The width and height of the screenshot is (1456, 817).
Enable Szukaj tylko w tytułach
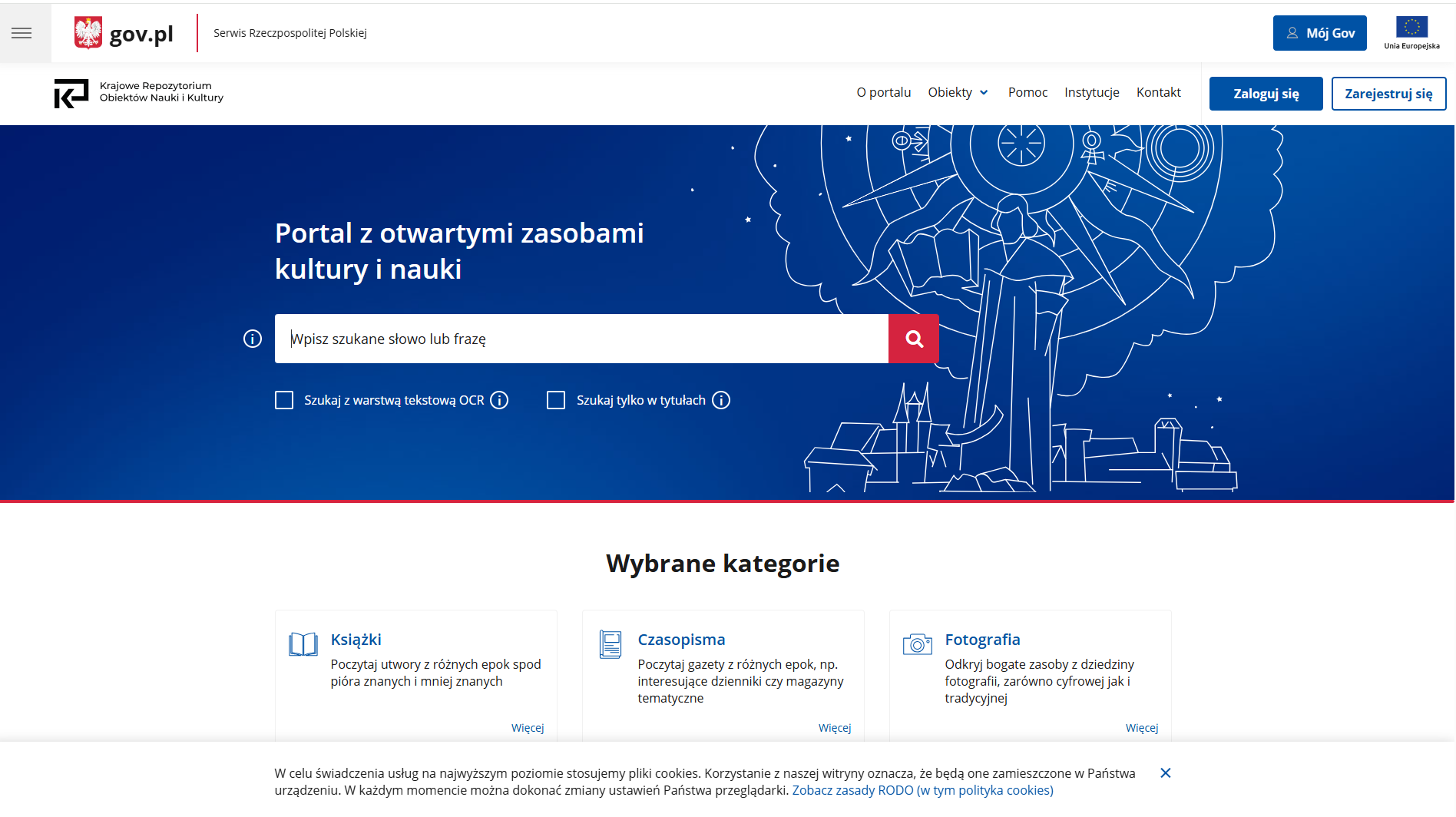[x=556, y=400]
